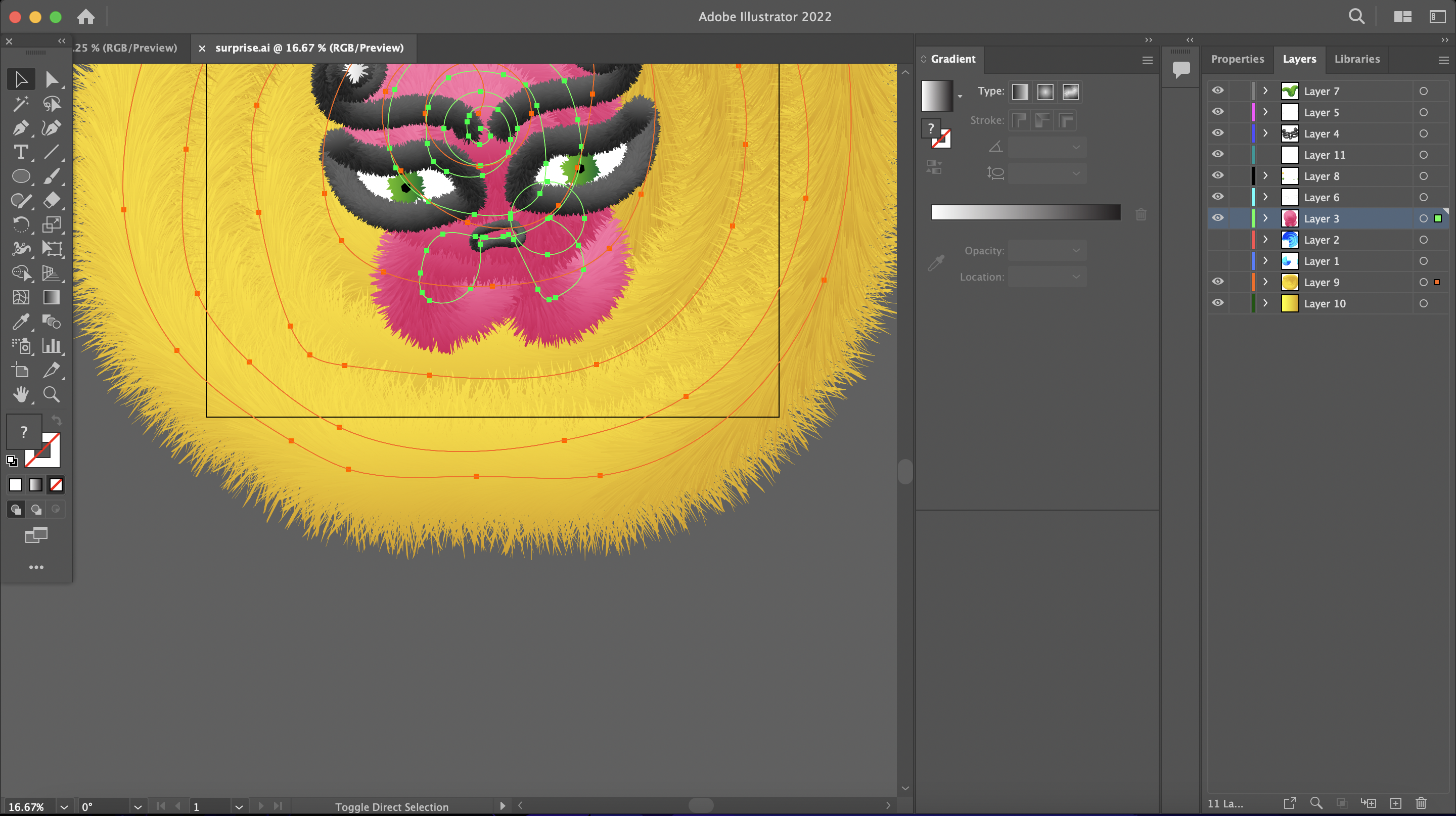Choose the Radial Gradient type icon
This screenshot has height=816, width=1456.
point(1045,92)
